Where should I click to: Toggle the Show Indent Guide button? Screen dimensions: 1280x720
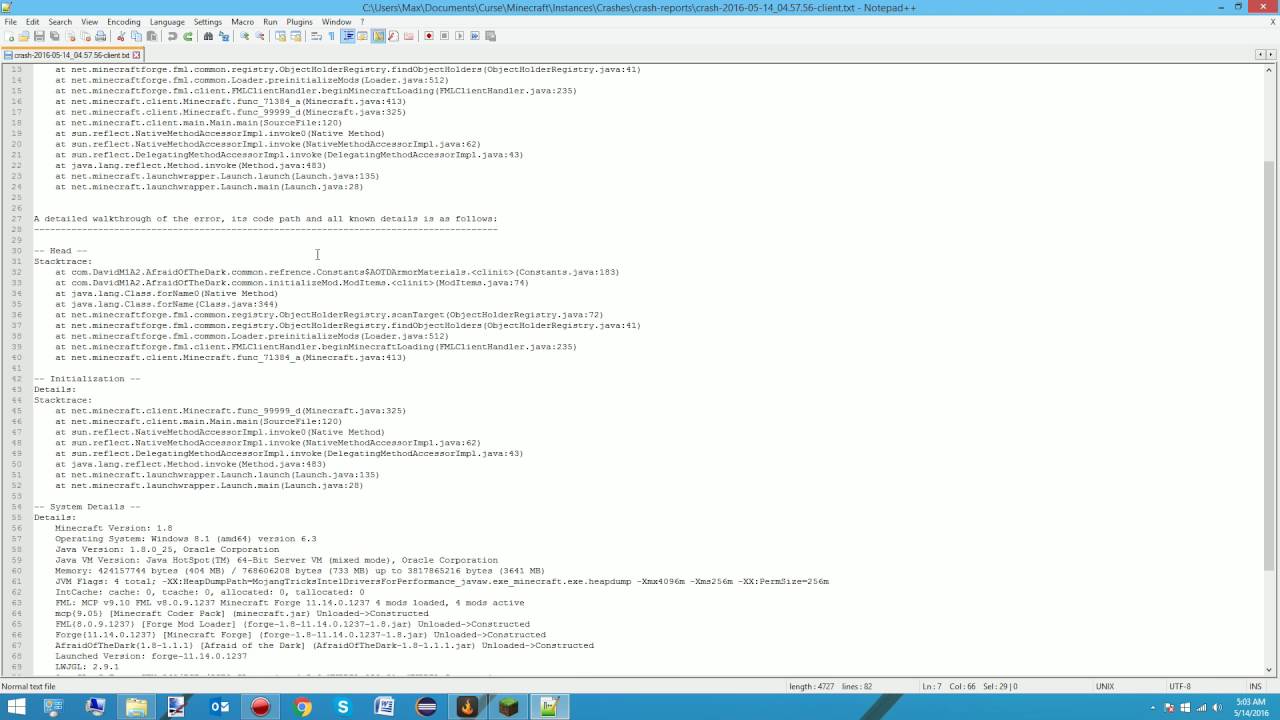(x=348, y=36)
